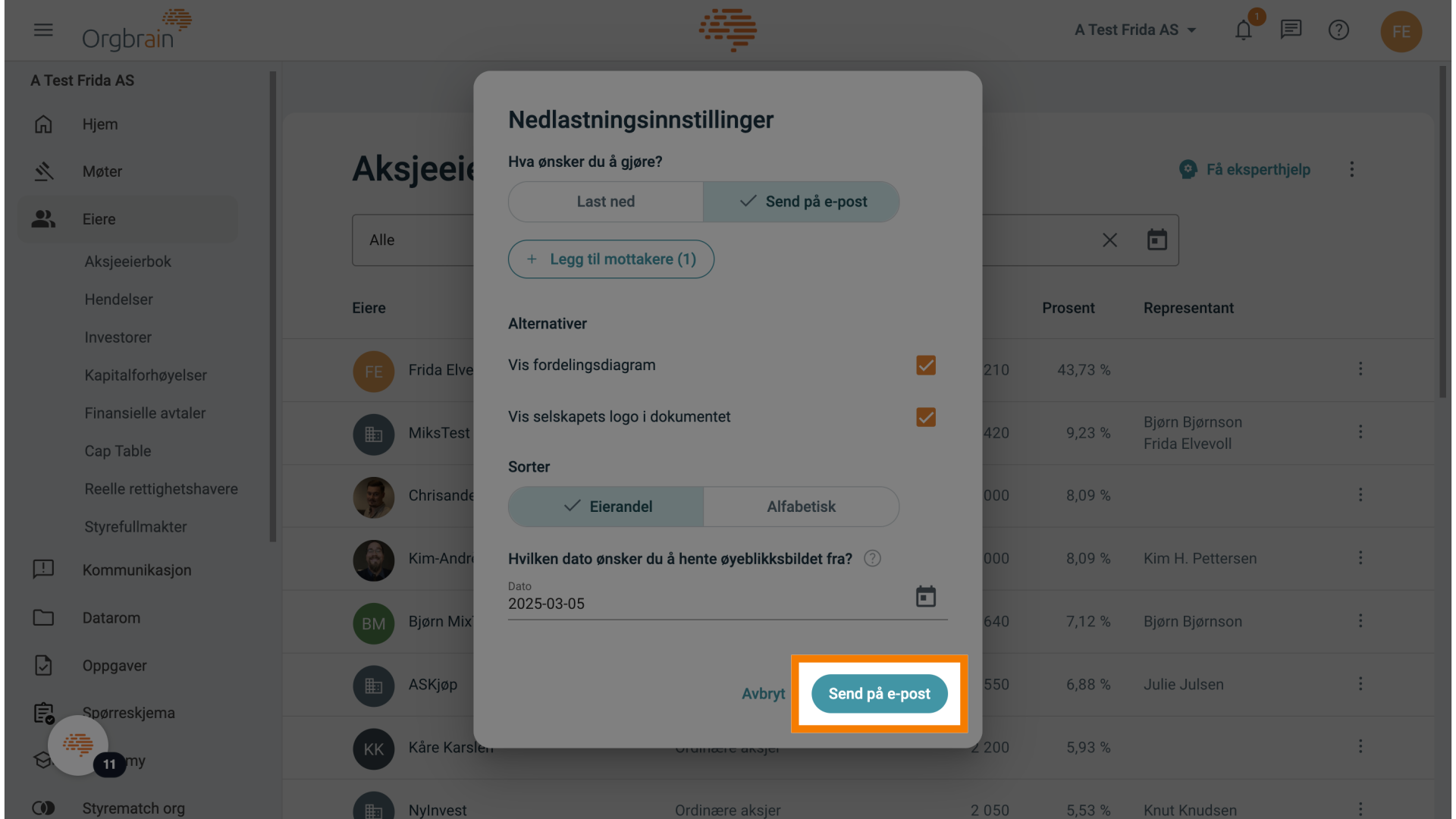Open notifications via the bell icon
The width and height of the screenshot is (1456, 819).
1243,30
